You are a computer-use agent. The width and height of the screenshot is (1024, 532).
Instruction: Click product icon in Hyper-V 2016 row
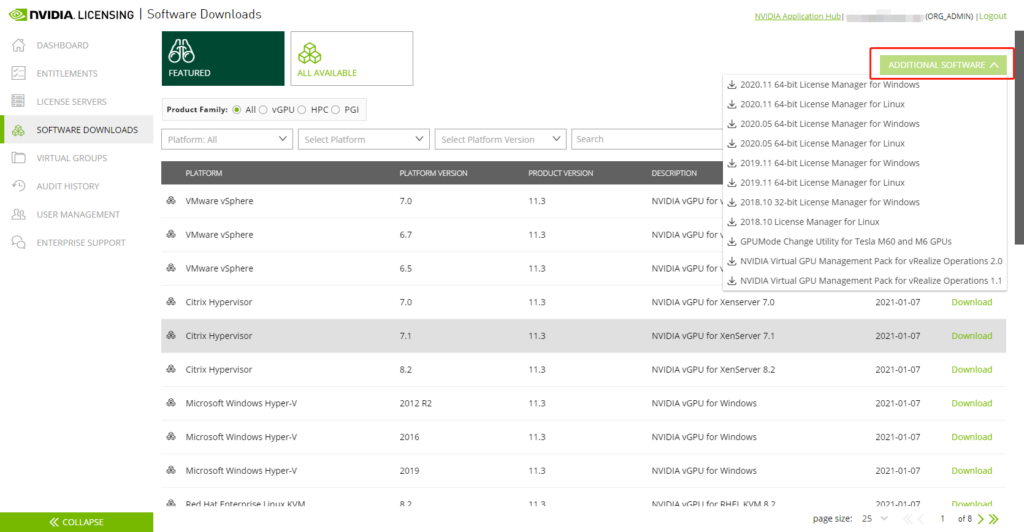pos(171,436)
